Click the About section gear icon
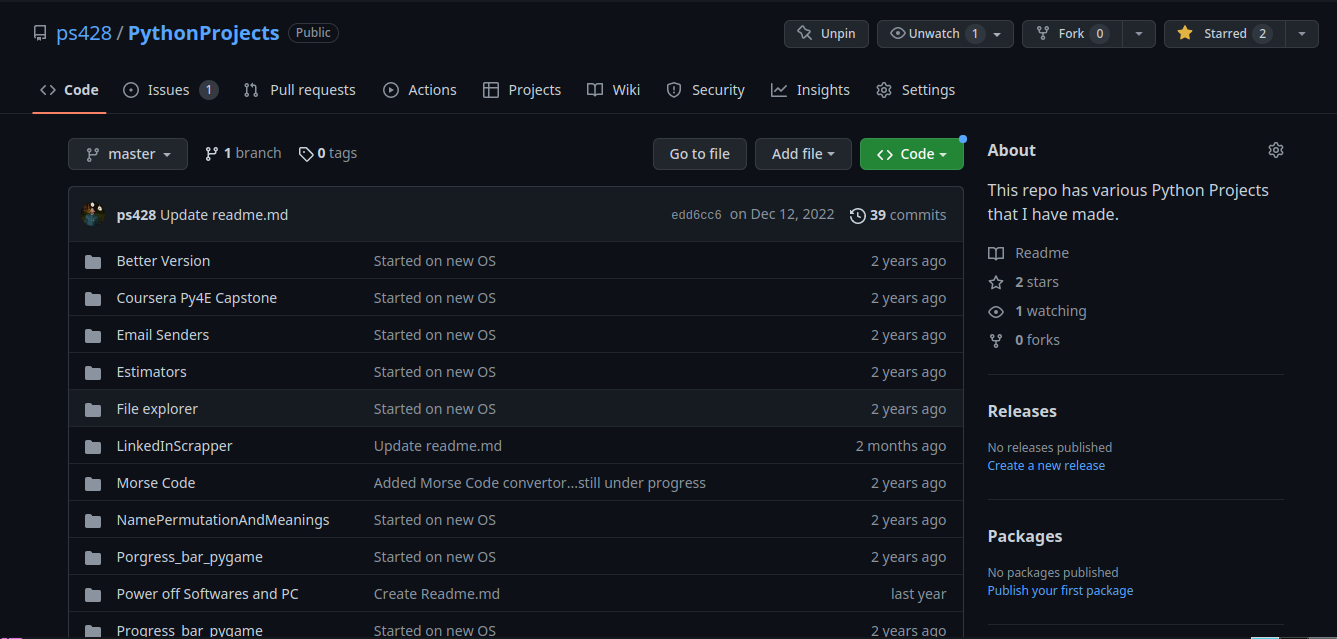Viewport: 1337px width, 639px height. pyautogui.click(x=1275, y=150)
